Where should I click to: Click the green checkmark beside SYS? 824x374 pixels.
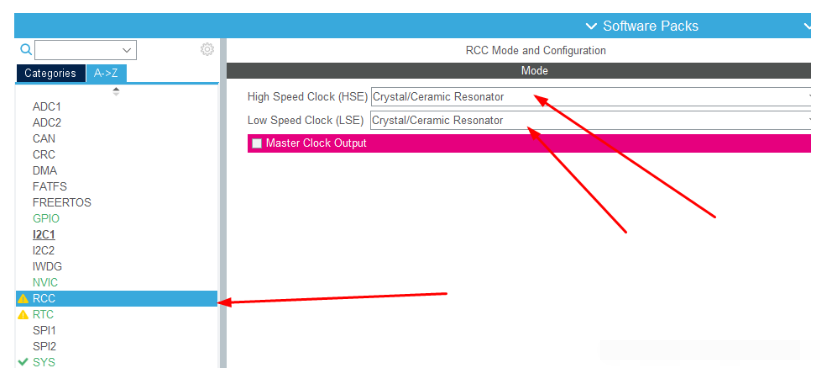tap(23, 362)
